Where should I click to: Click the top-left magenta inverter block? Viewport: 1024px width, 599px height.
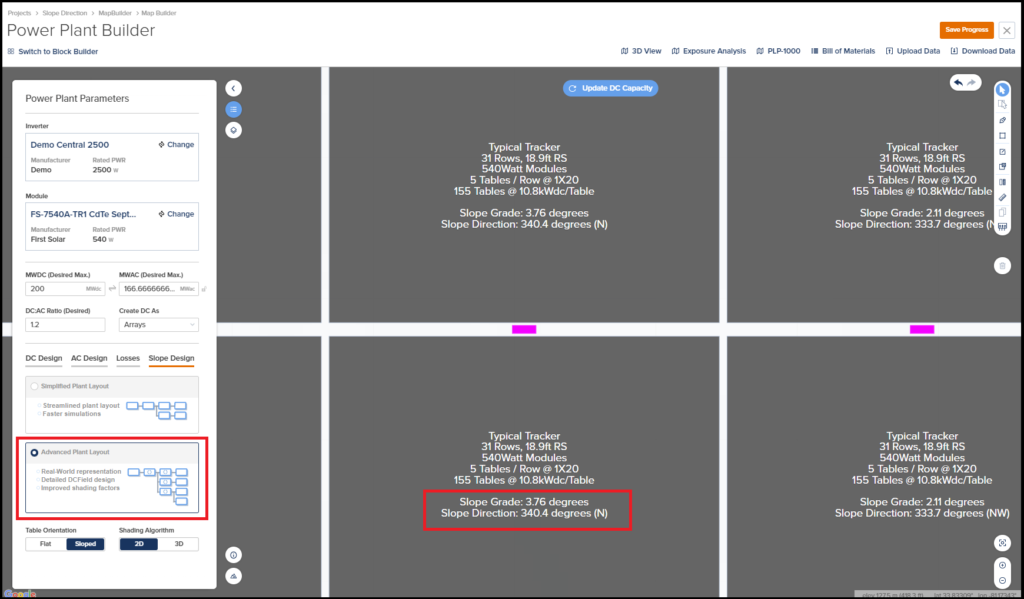(x=524, y=329)
